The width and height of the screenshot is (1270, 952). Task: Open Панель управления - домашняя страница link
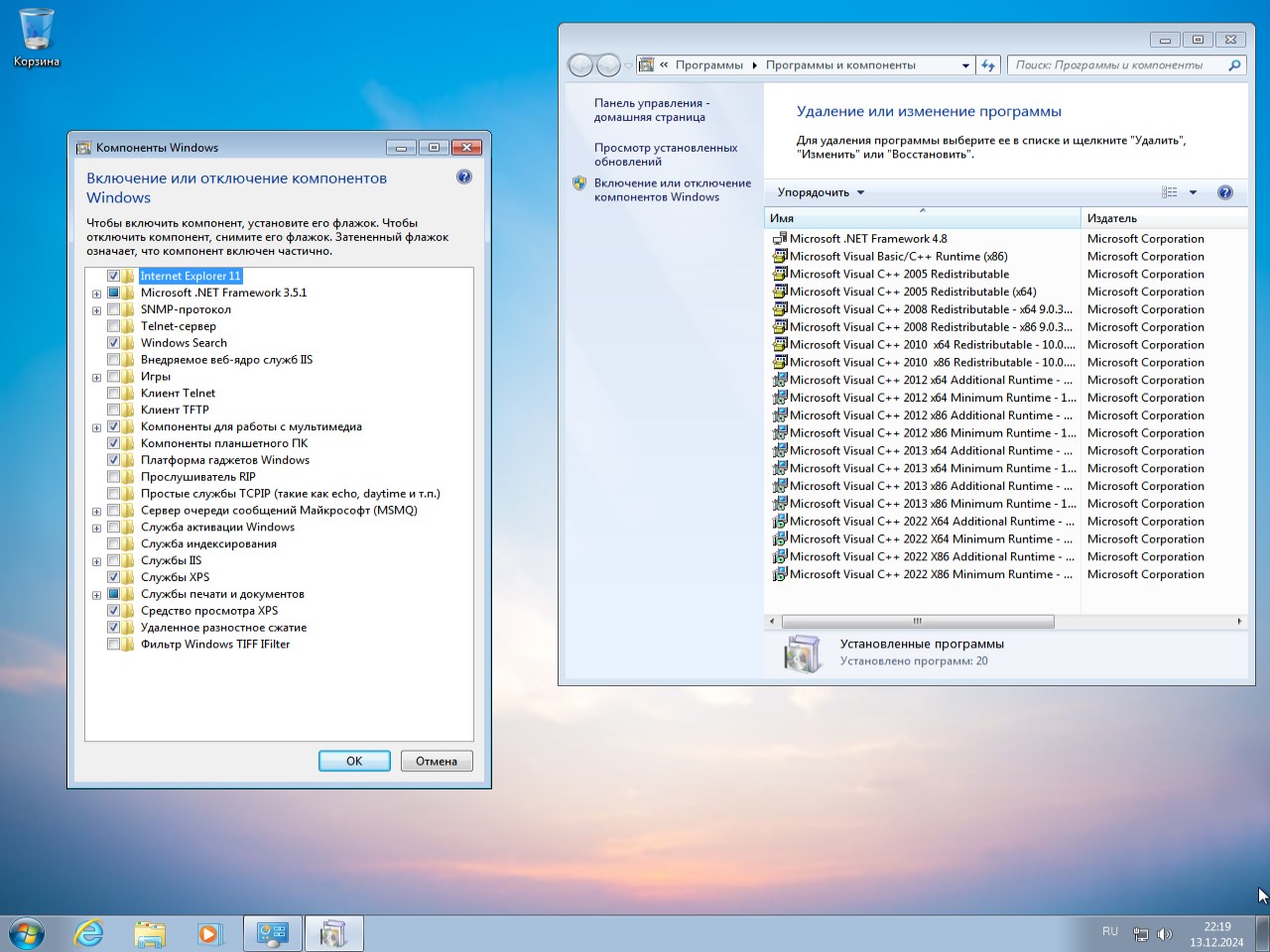652,110
